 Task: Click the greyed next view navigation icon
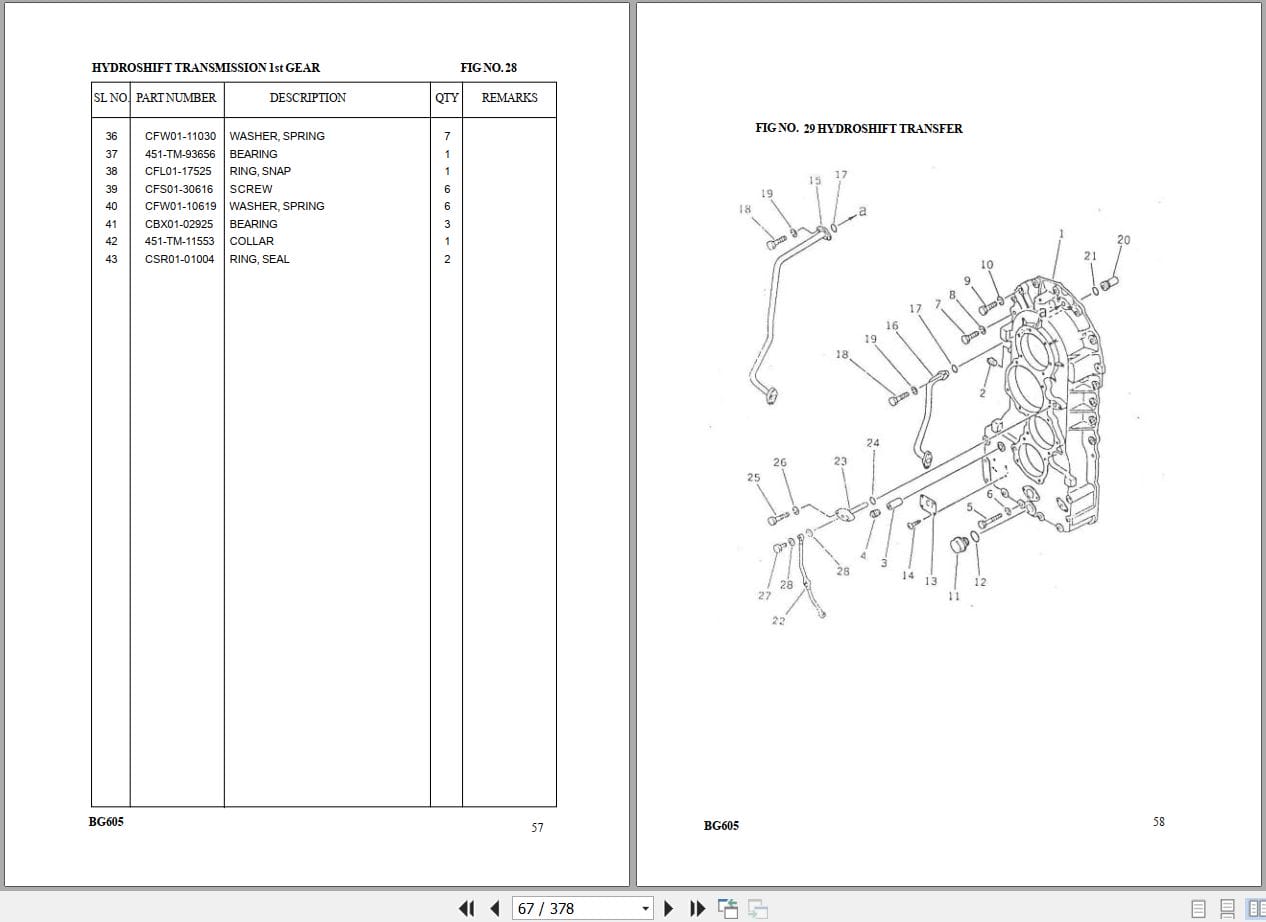[758, 908]
